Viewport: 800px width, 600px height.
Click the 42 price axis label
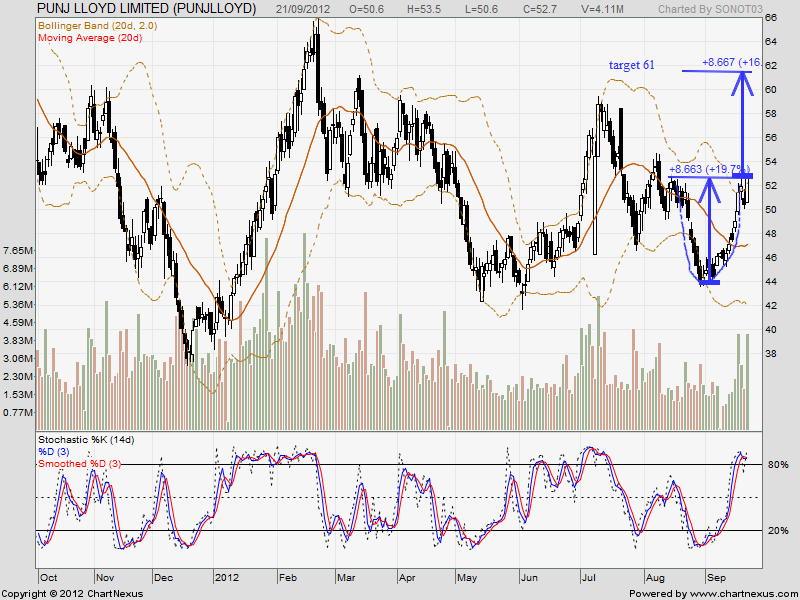pos(771,306)
